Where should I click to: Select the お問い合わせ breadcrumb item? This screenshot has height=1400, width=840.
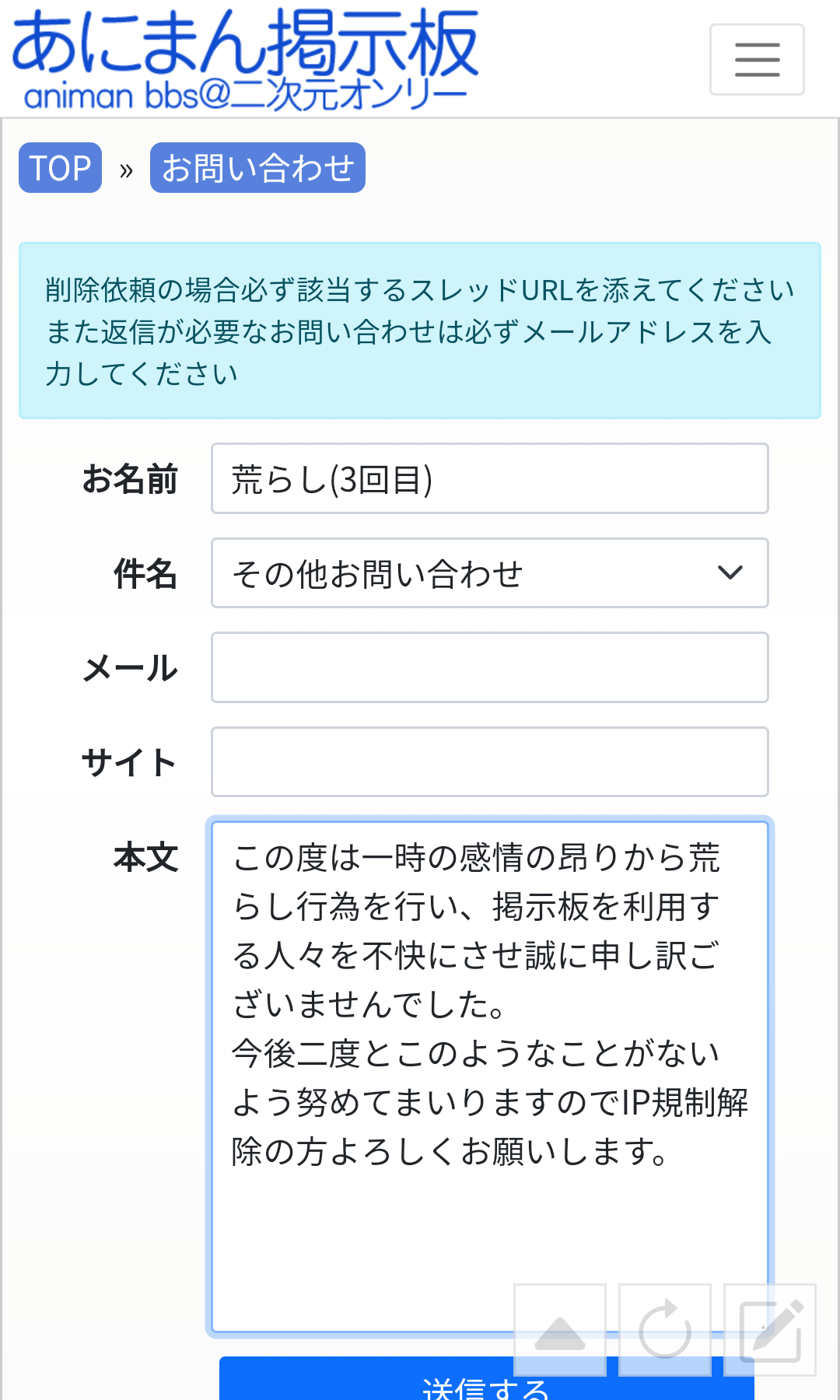[257, 168]
